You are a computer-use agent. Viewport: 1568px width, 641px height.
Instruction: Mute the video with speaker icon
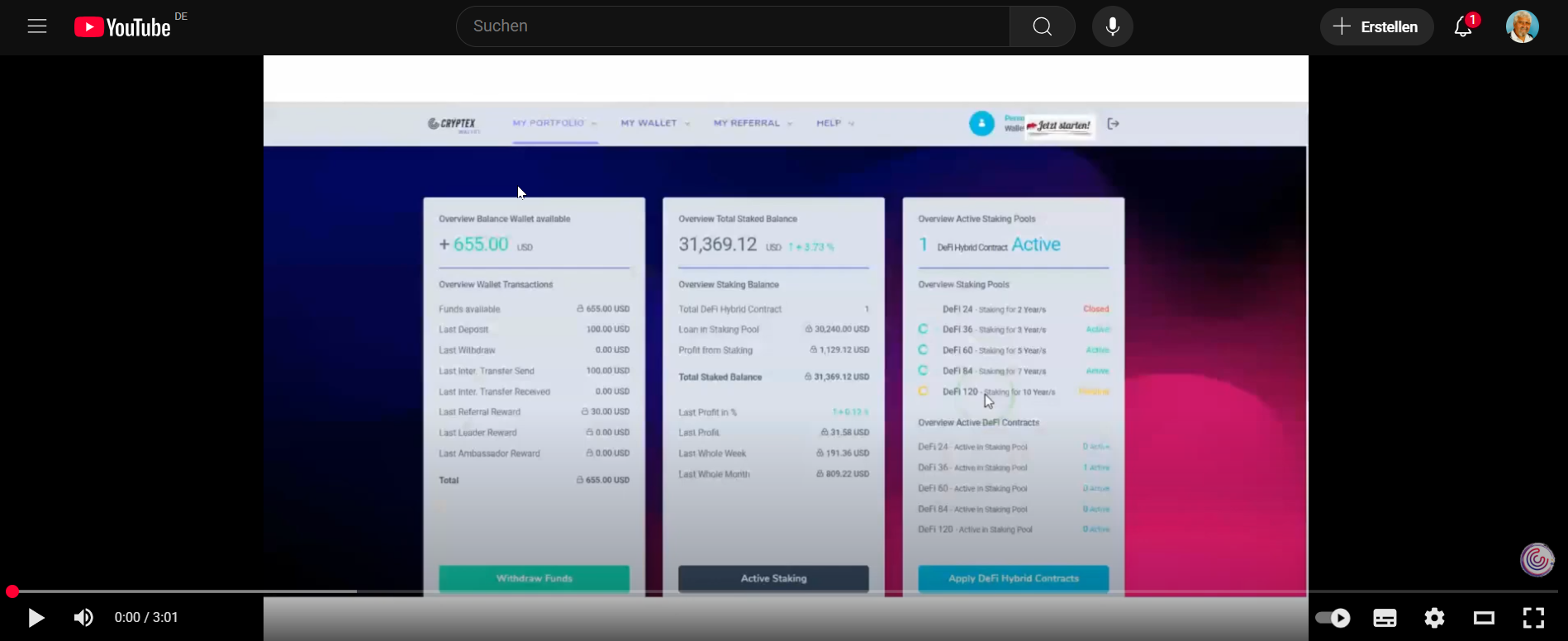click(83, 617)
